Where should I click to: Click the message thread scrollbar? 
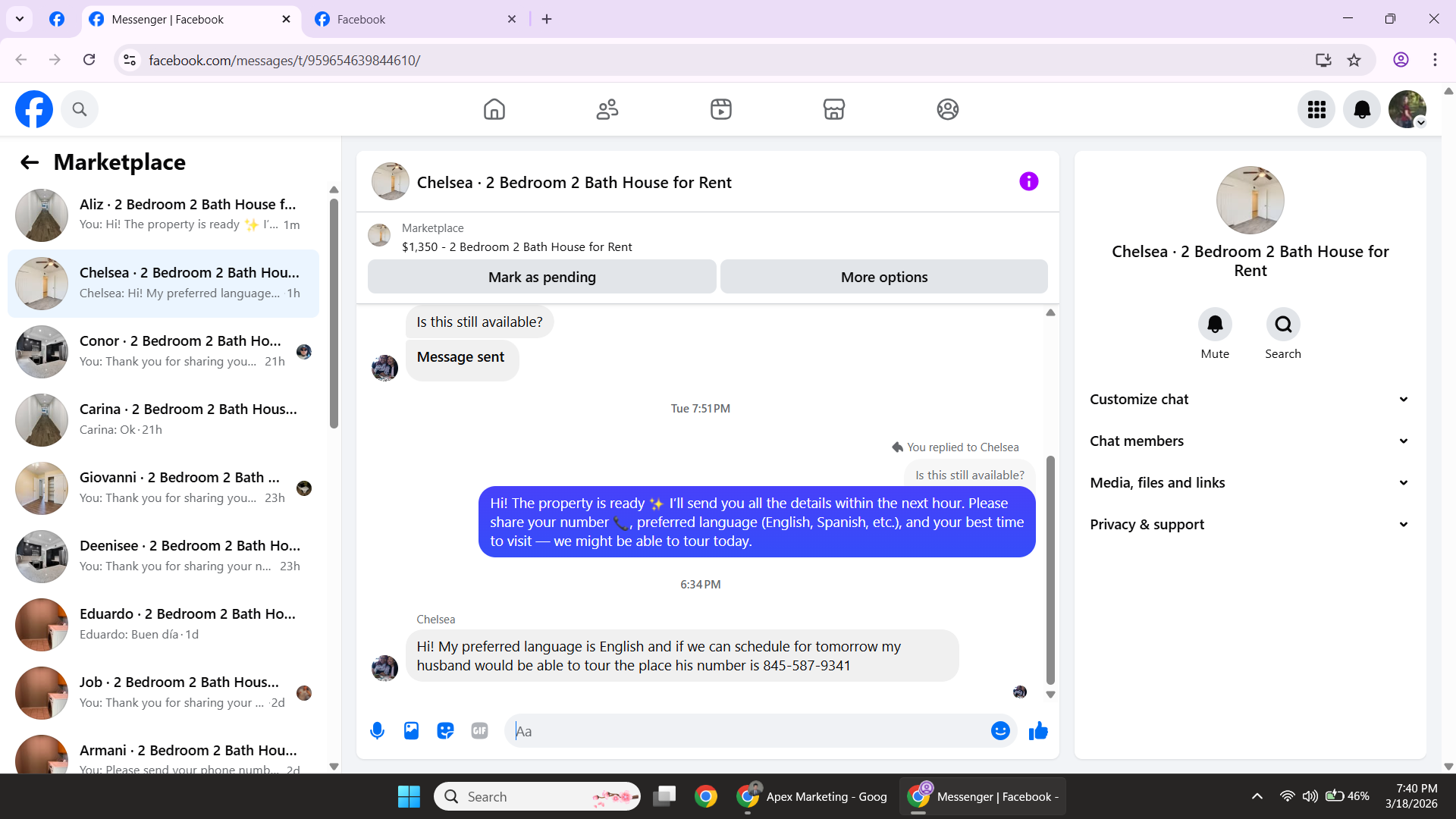click(x=1050, y=569)
